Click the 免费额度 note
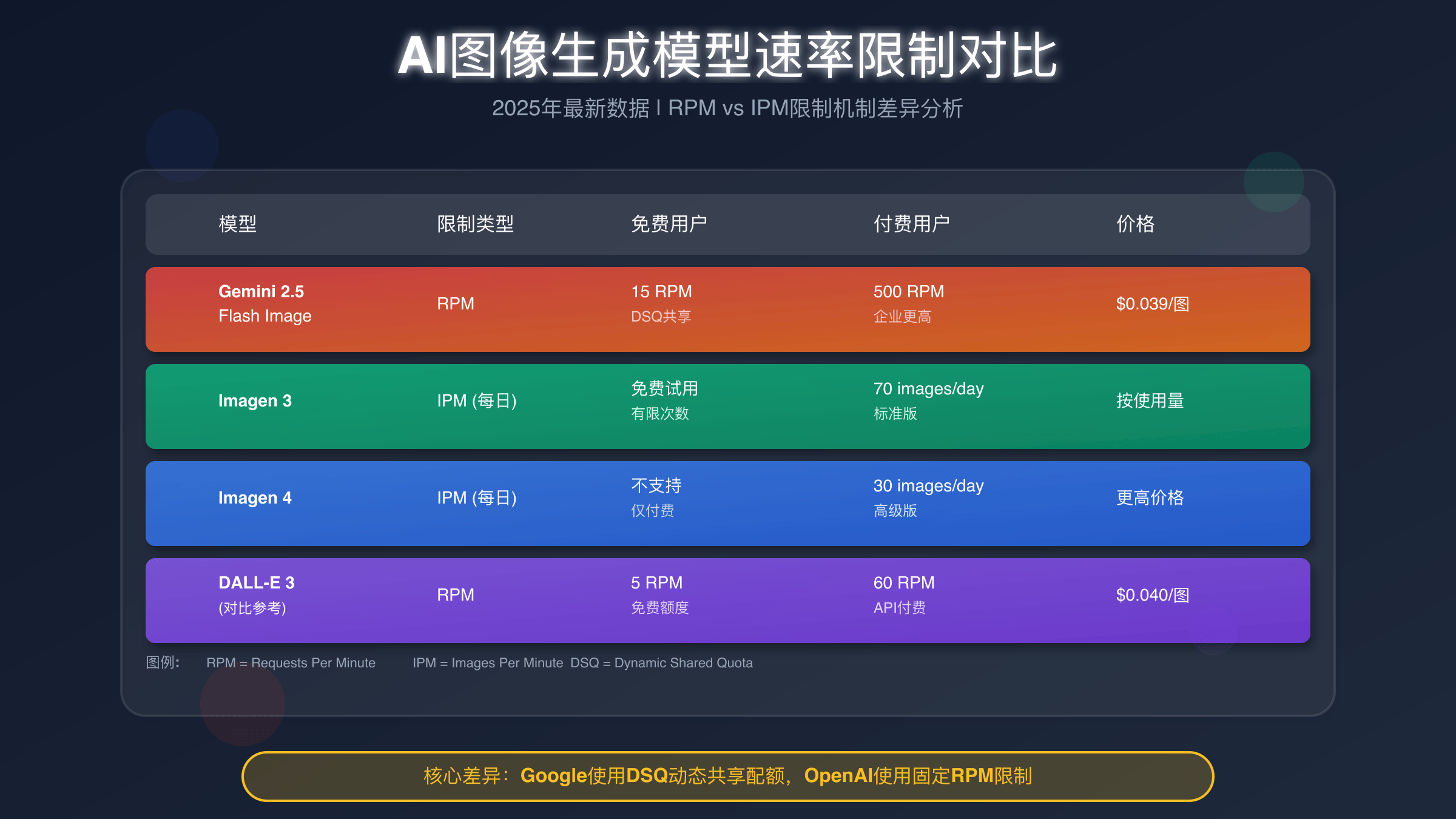The image size is (1456, 819). click(x=660, y=607)
